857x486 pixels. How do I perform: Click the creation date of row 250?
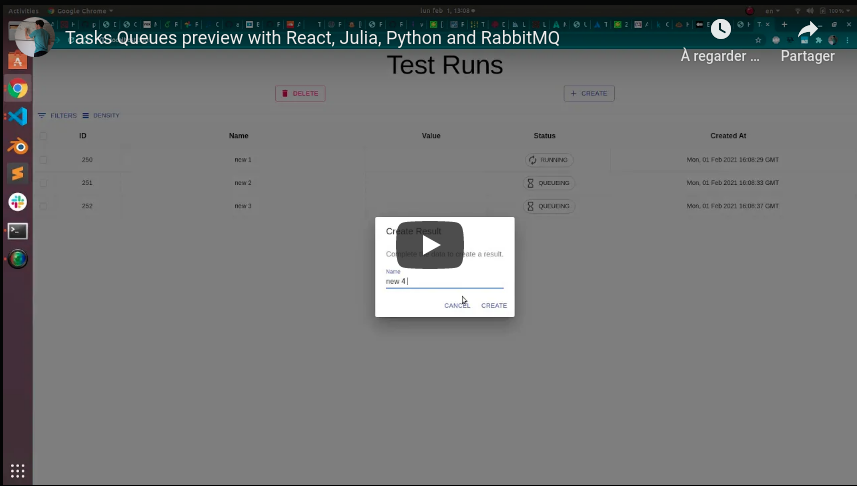pos(732,160)
